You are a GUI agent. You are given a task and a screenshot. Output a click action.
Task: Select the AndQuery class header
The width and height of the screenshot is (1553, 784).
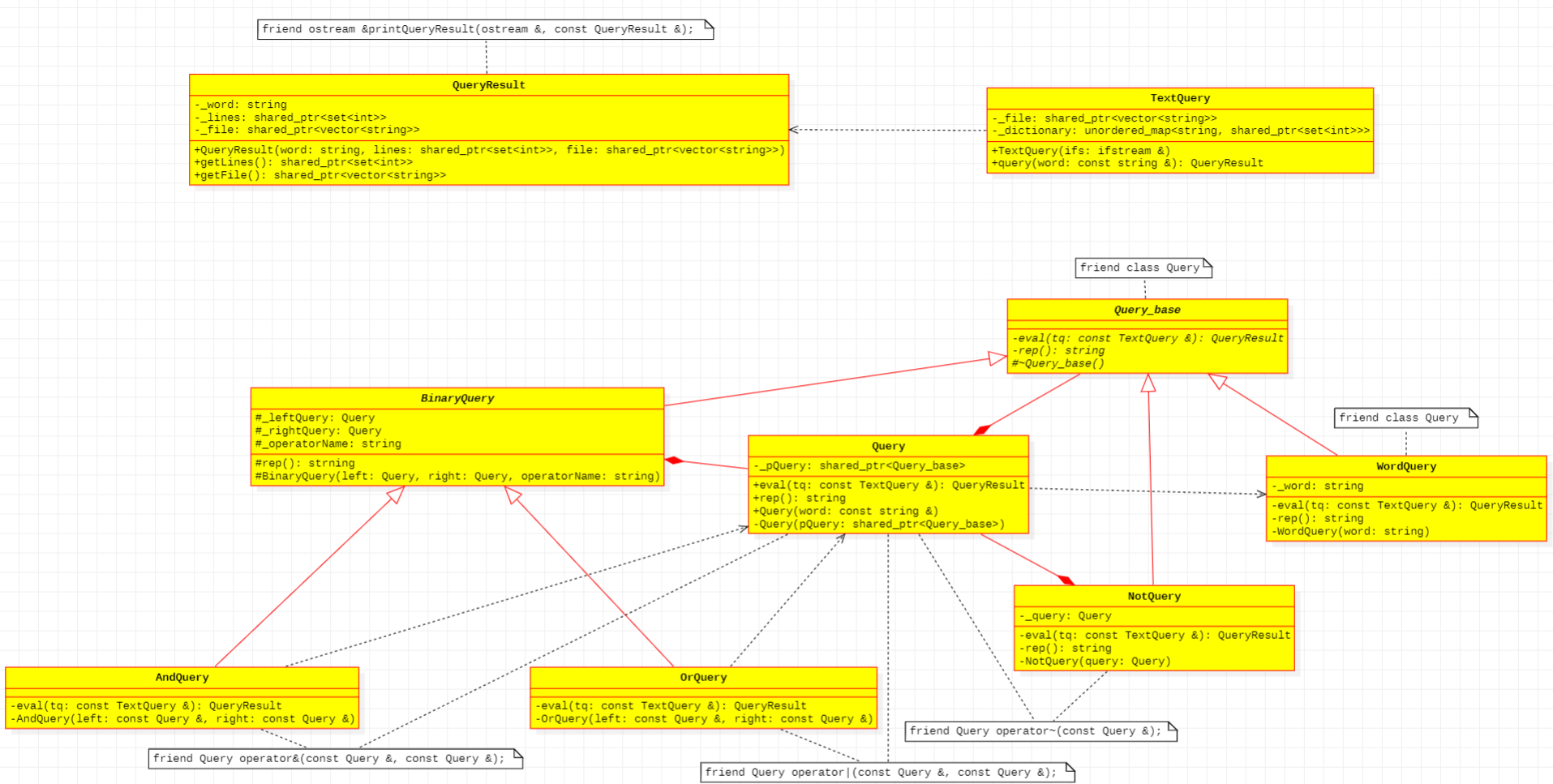click(x=182, y=677)
